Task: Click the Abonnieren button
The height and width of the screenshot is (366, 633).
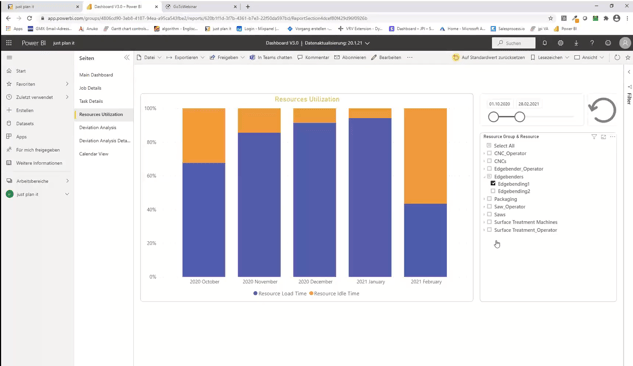Action: pyautogui.click(x=350, y=57)
